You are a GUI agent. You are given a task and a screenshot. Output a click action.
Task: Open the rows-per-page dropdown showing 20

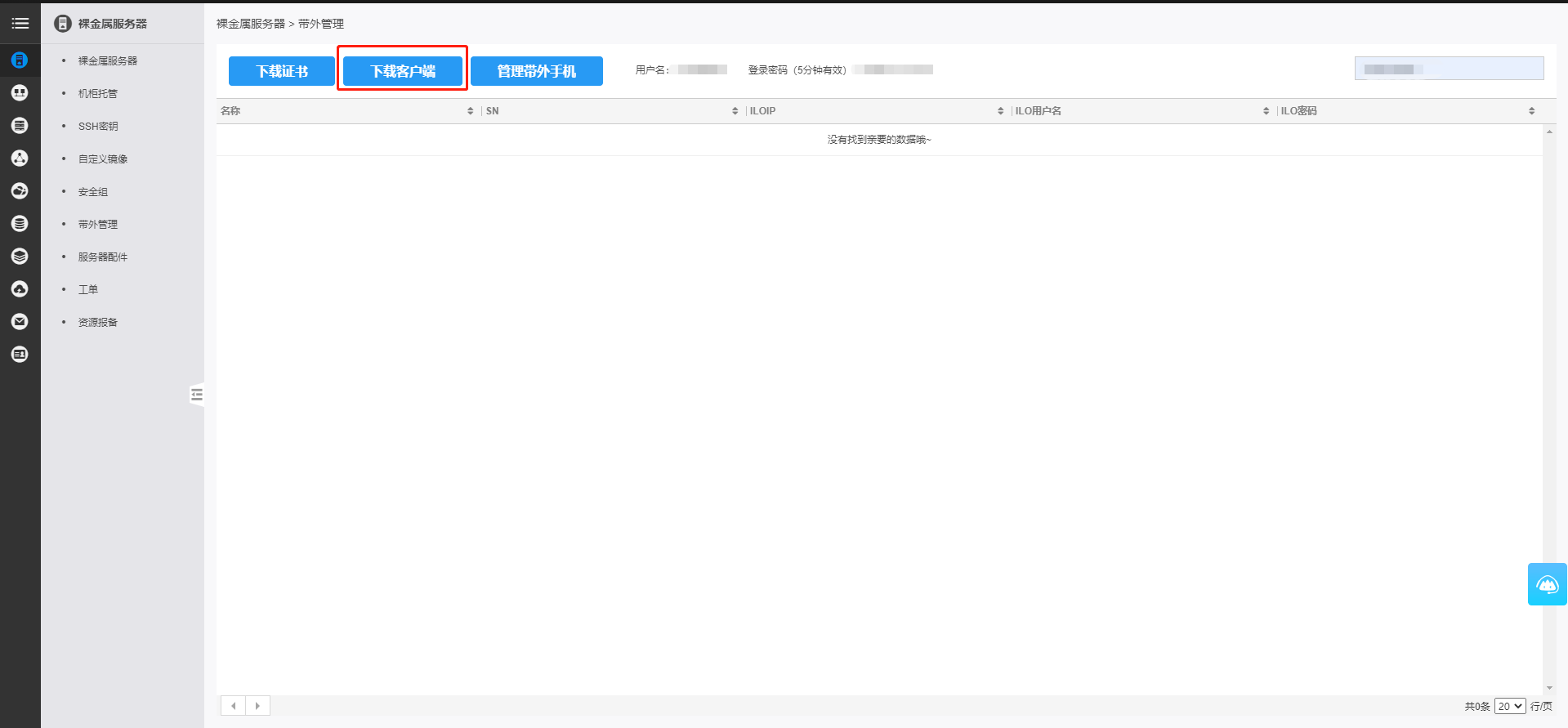click(x=1510, y=706)
